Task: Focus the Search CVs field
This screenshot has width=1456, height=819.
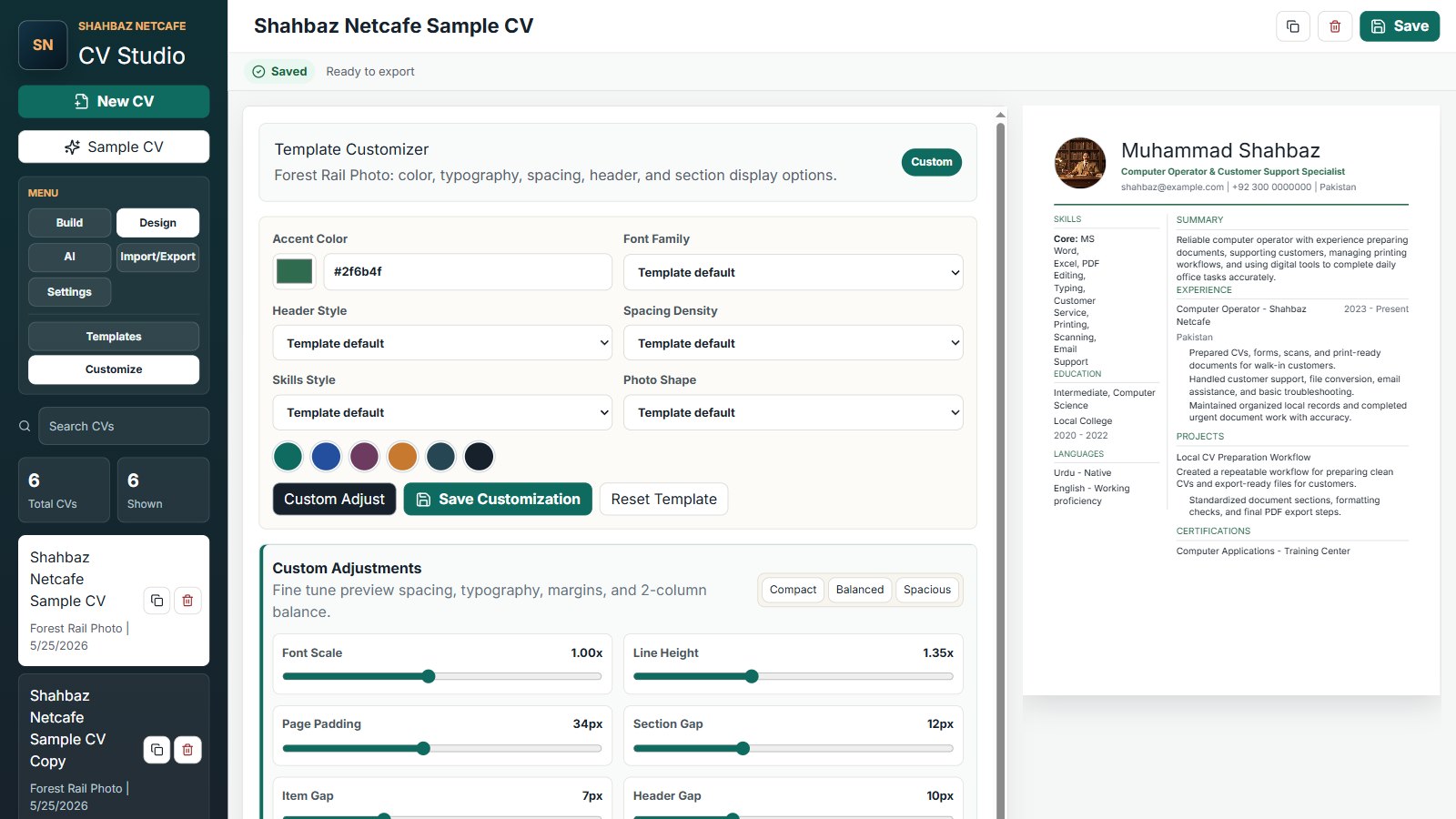Action: (x=123, y=426)
